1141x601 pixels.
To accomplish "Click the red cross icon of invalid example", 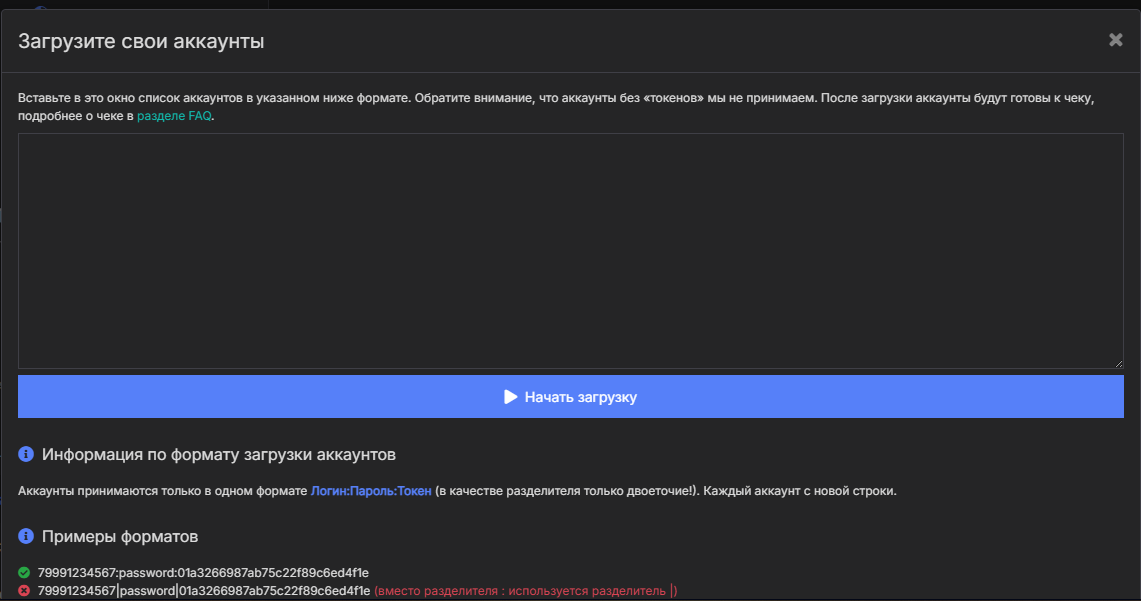I will (24, 591).
